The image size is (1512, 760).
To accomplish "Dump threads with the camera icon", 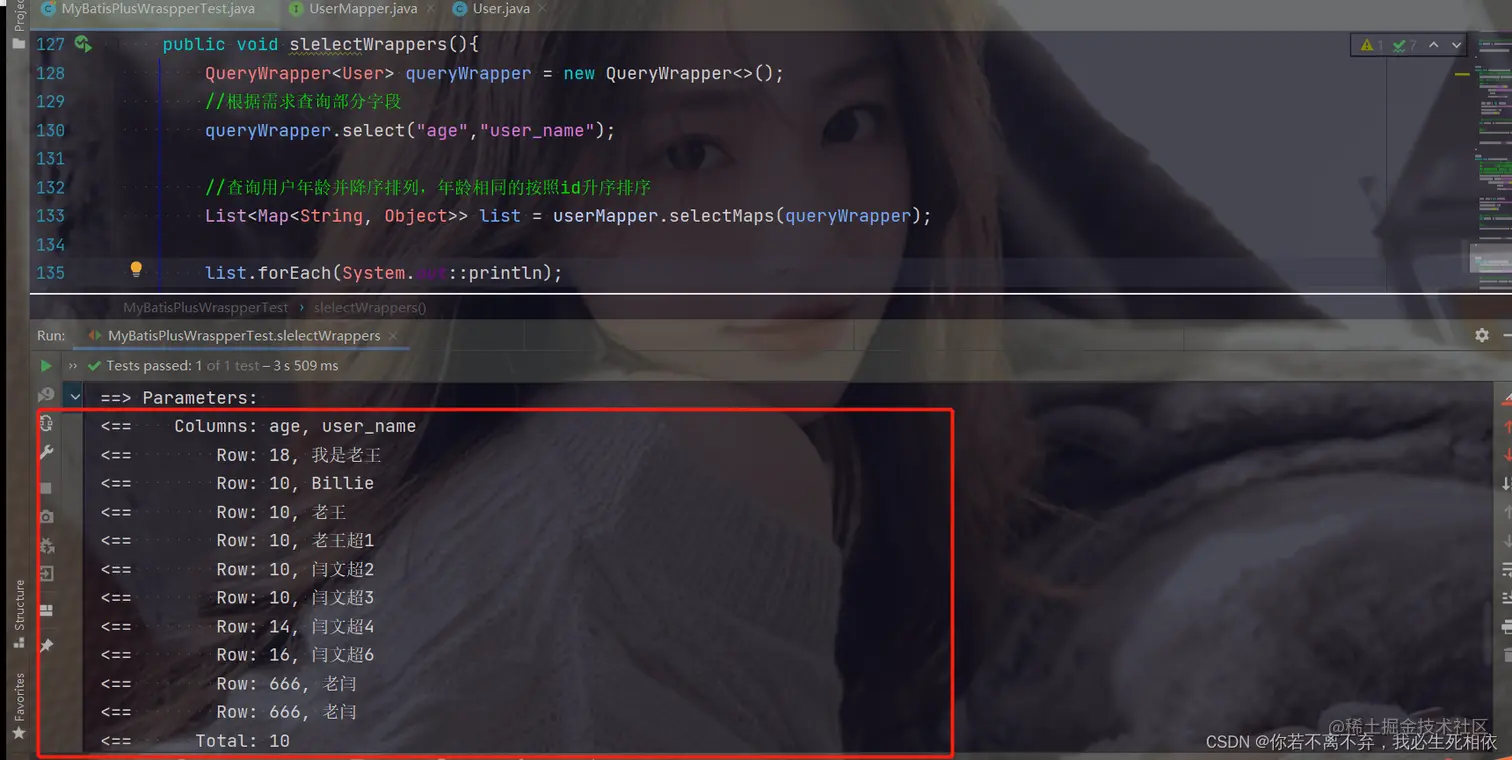I will 46,517.
